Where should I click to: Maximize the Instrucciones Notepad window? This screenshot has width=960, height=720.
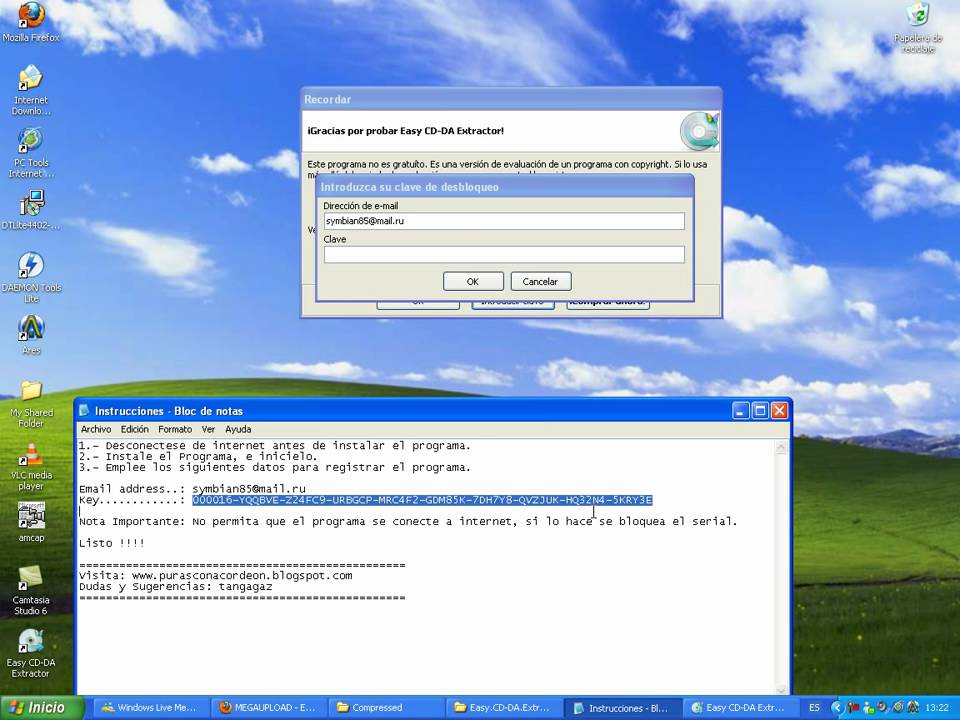point(760,411)
